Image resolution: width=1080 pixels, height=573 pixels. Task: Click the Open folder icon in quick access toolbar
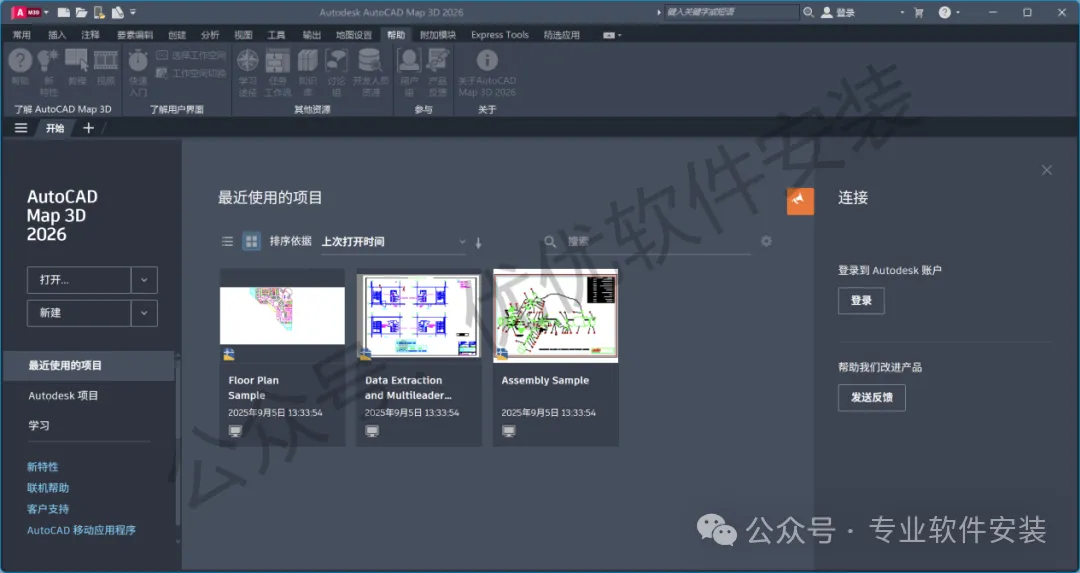81,12
